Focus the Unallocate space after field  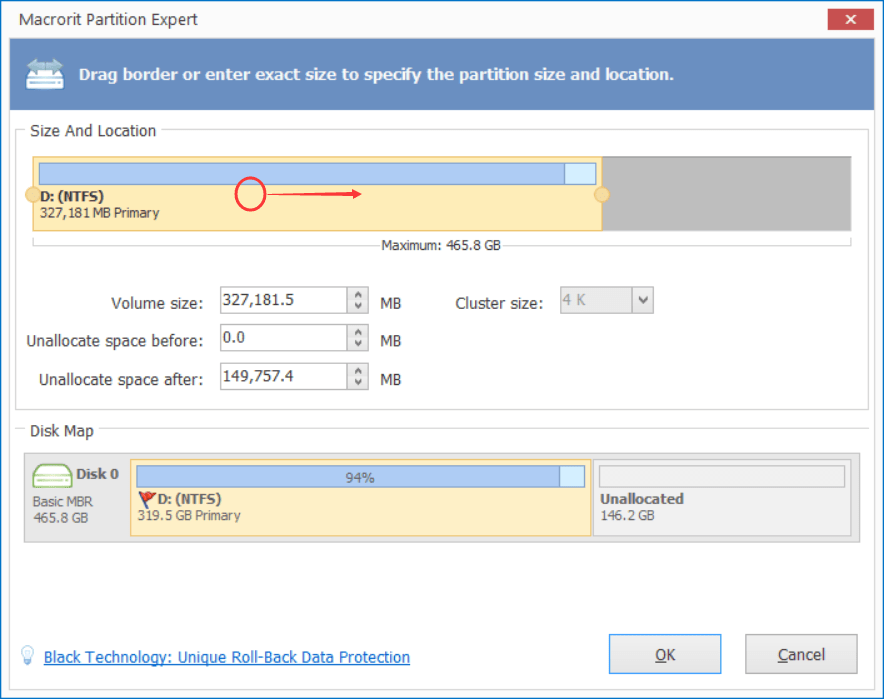(x=284, y=377)
